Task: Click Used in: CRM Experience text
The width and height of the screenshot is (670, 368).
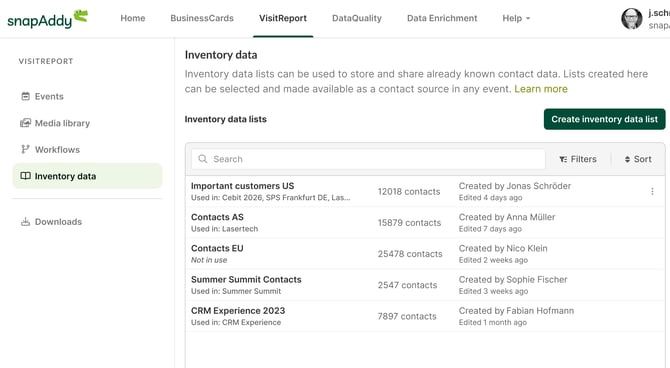Action: (x=236, y=322)
